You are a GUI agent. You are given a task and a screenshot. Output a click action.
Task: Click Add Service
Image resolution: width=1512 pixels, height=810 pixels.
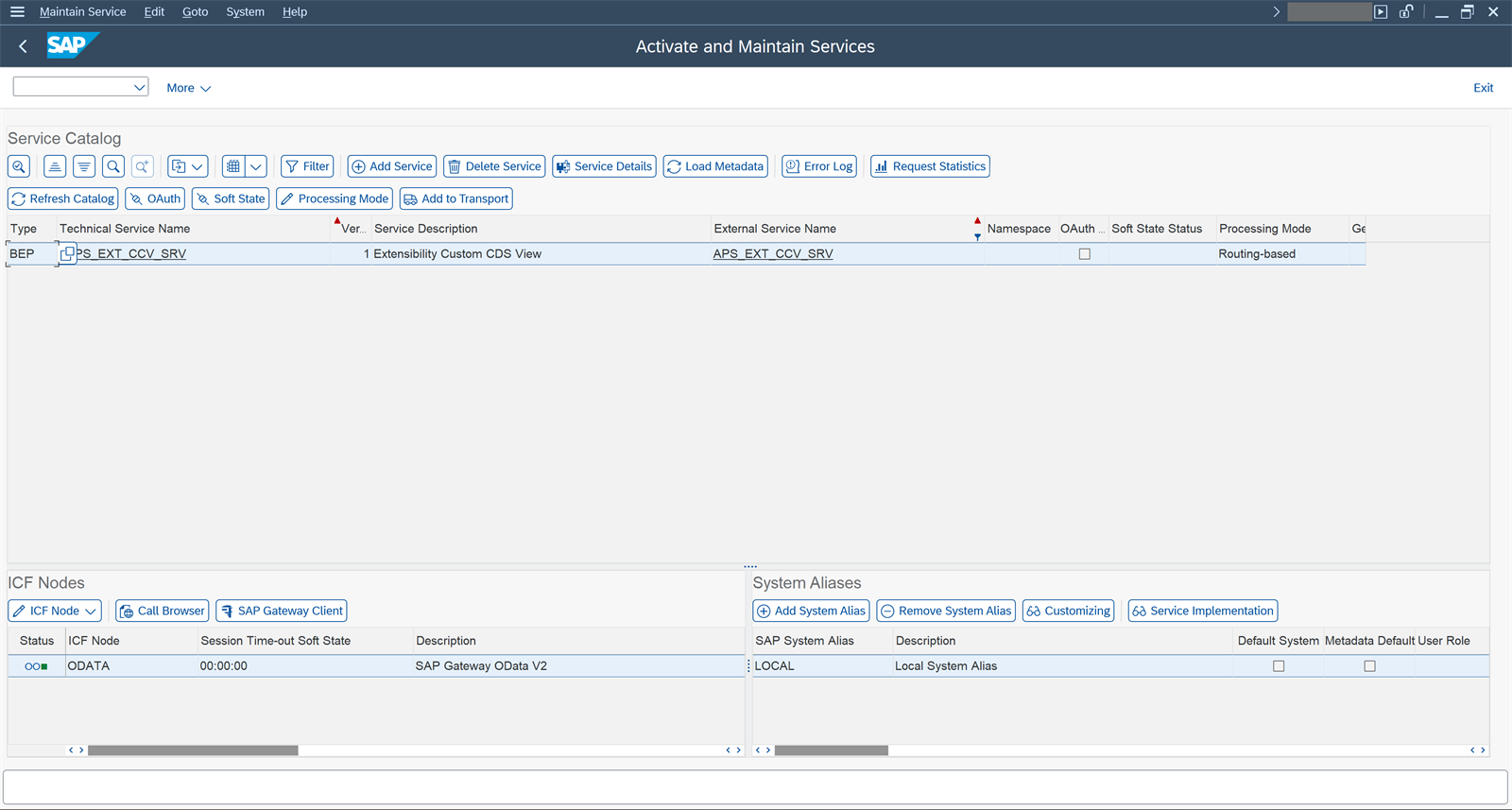point(392,166)
